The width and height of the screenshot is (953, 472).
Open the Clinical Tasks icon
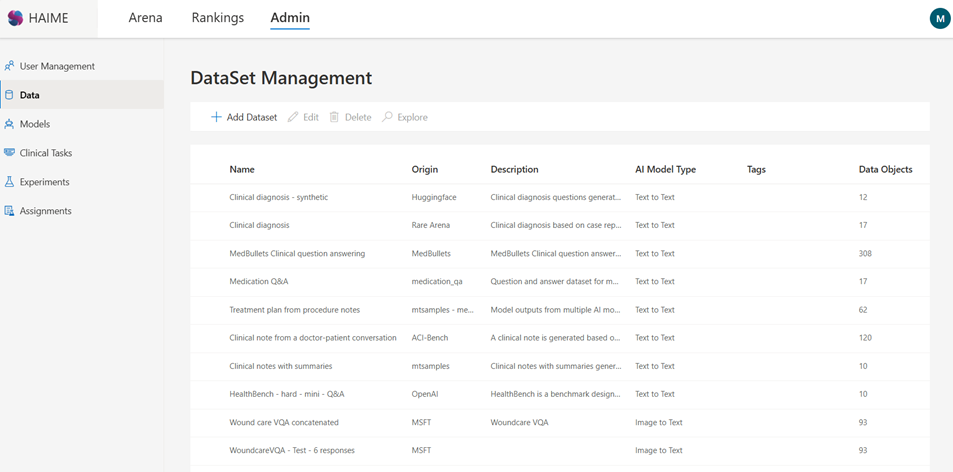[10, 153]
